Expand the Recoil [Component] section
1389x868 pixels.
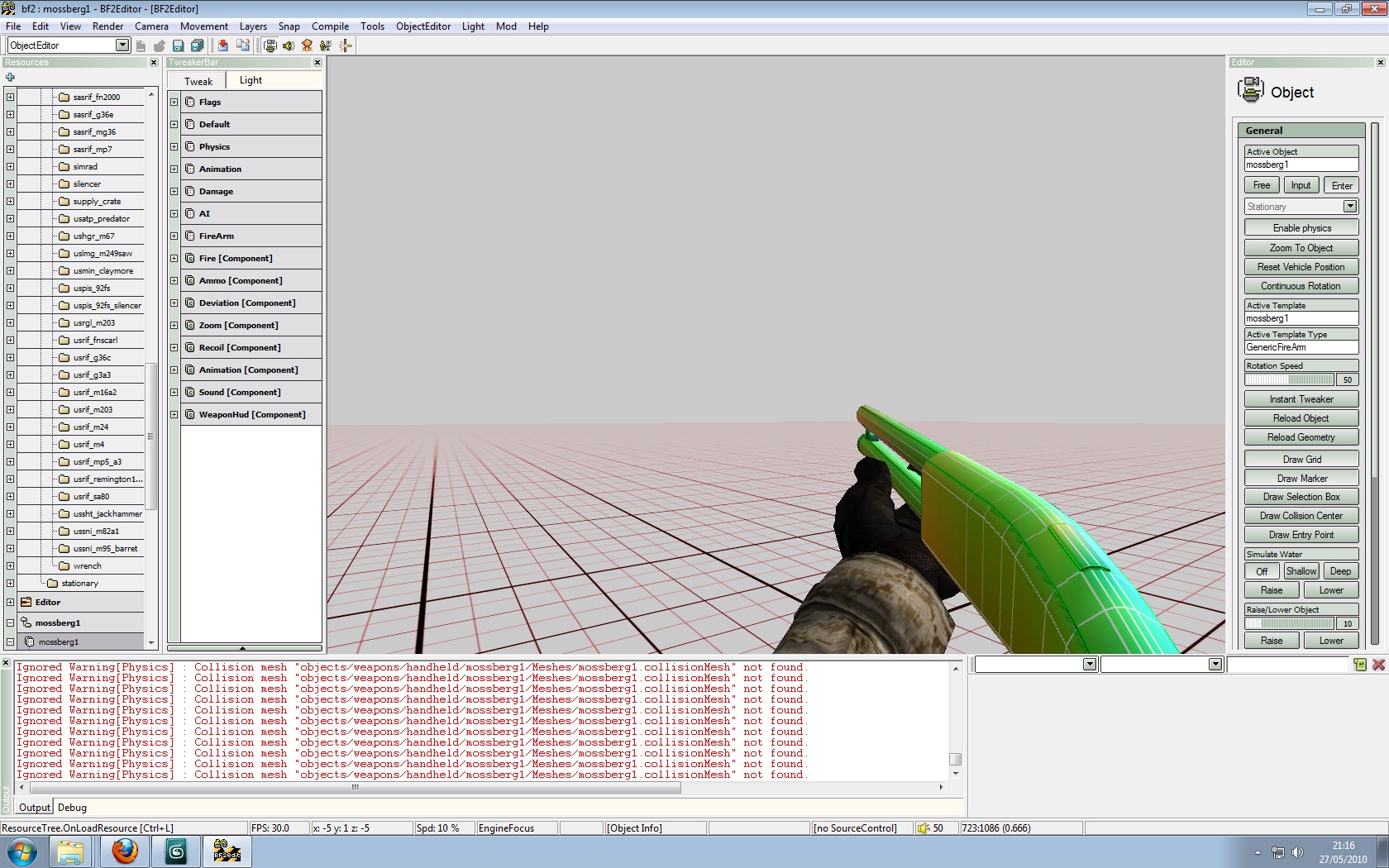pyautogui.click(x=174, y=348)
